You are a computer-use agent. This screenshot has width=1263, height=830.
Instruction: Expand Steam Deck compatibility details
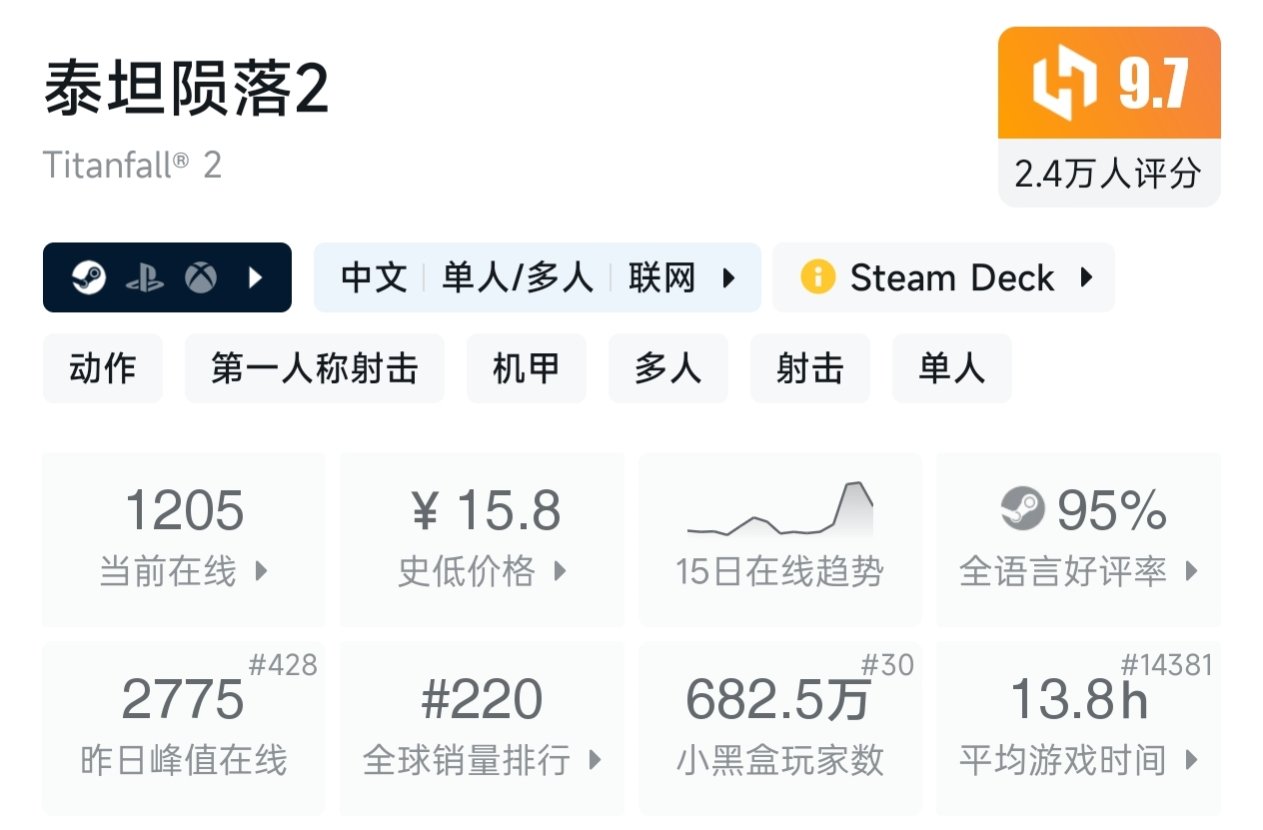1087,277
